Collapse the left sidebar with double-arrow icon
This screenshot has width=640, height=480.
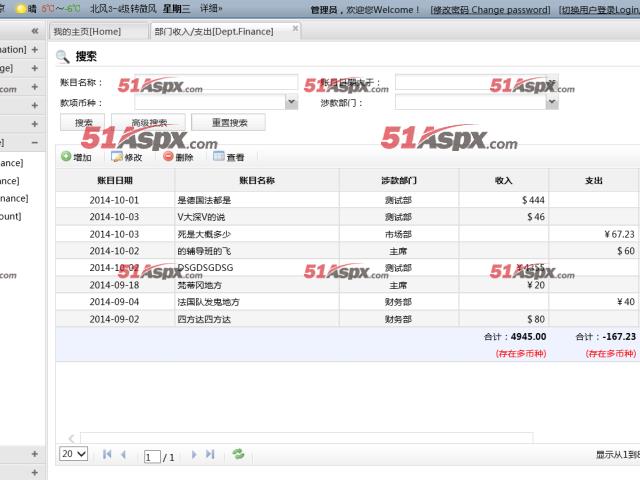click(x=34, y=31)
